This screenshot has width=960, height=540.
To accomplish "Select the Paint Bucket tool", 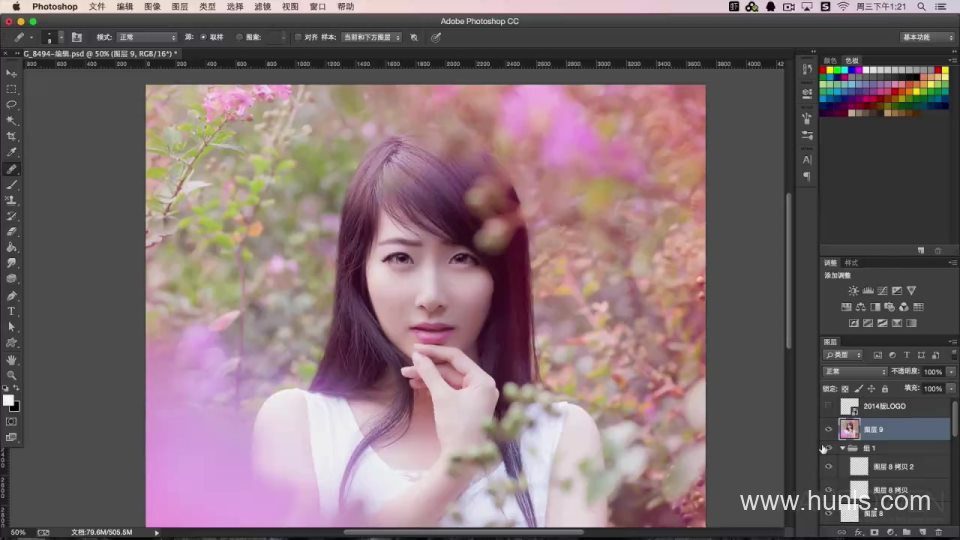I will (11, 247).
